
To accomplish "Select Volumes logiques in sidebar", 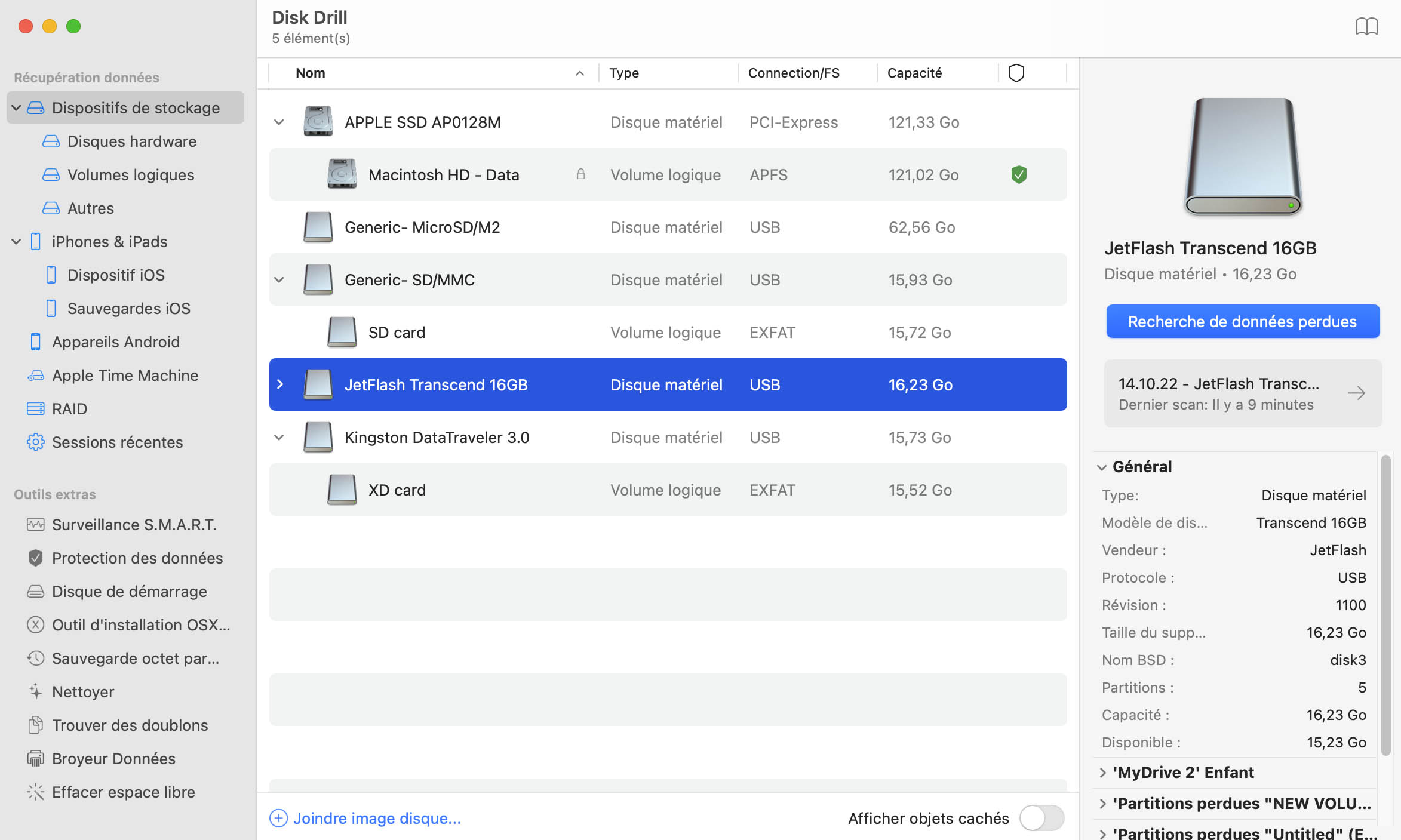I will [x=130, y=175].
